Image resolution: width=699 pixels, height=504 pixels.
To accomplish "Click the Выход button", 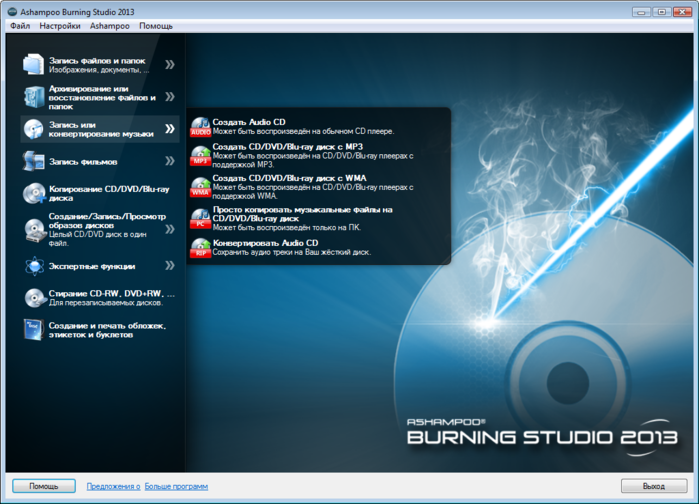I will click(654, 486).
